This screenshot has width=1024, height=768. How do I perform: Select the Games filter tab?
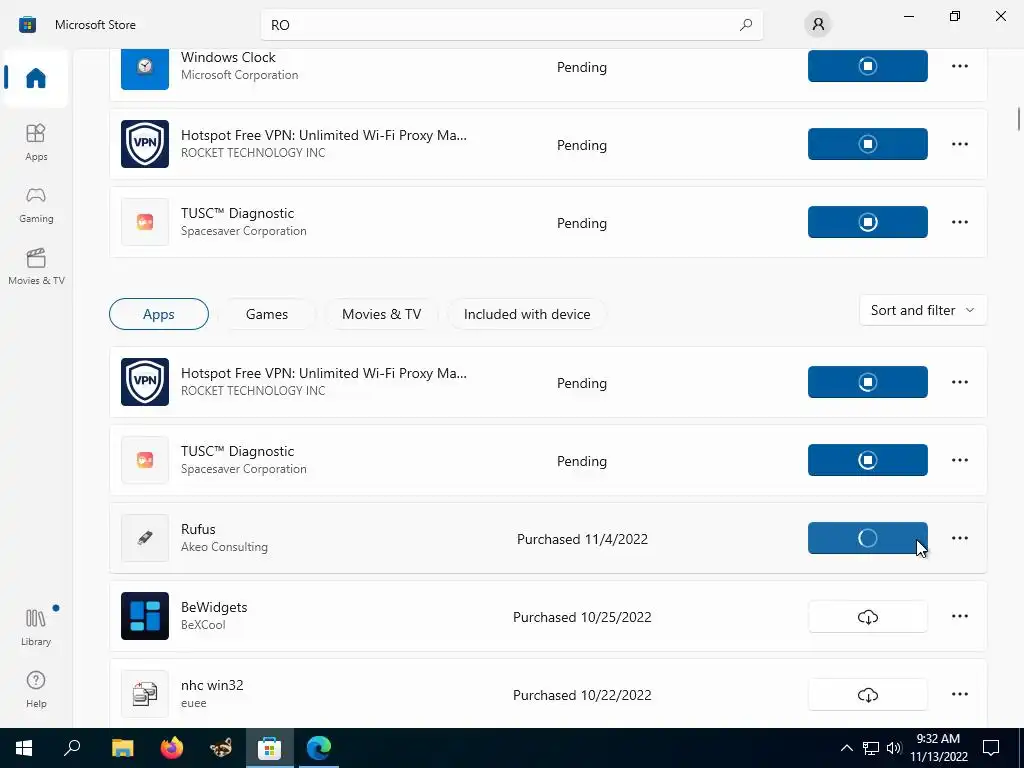[266, 314]
